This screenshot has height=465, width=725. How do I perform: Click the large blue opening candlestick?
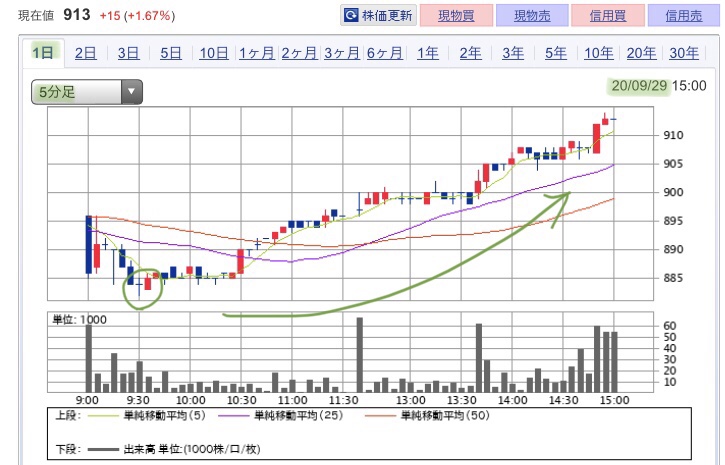click(89, 245)
